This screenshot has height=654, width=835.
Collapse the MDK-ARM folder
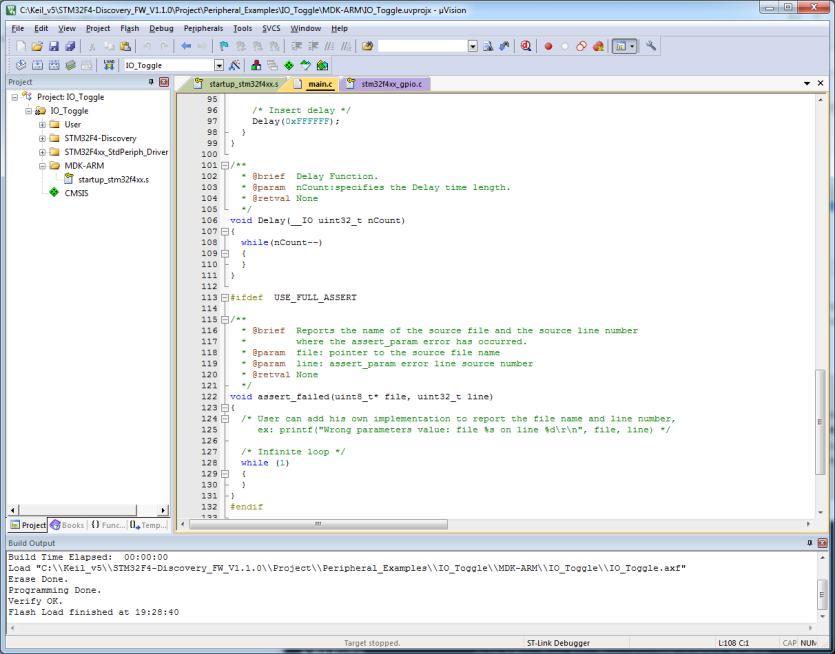pos(42,166)
